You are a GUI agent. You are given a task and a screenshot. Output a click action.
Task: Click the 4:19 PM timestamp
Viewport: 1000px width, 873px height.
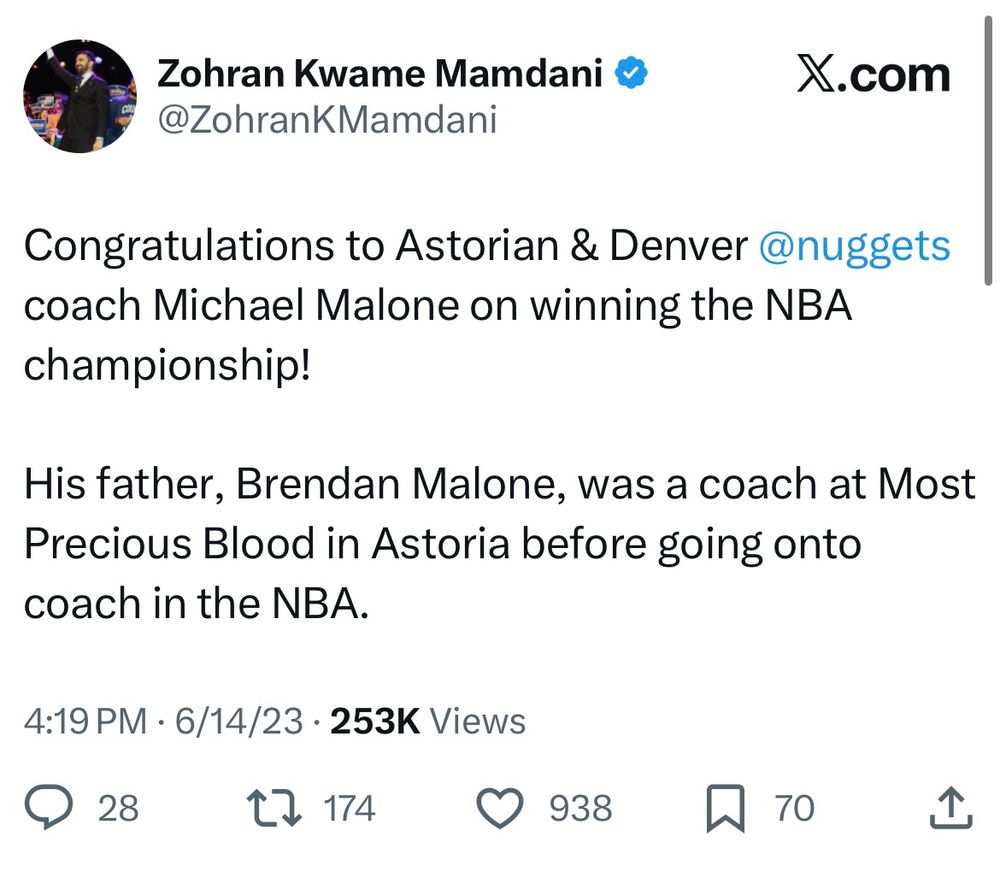tap(84, 720)
